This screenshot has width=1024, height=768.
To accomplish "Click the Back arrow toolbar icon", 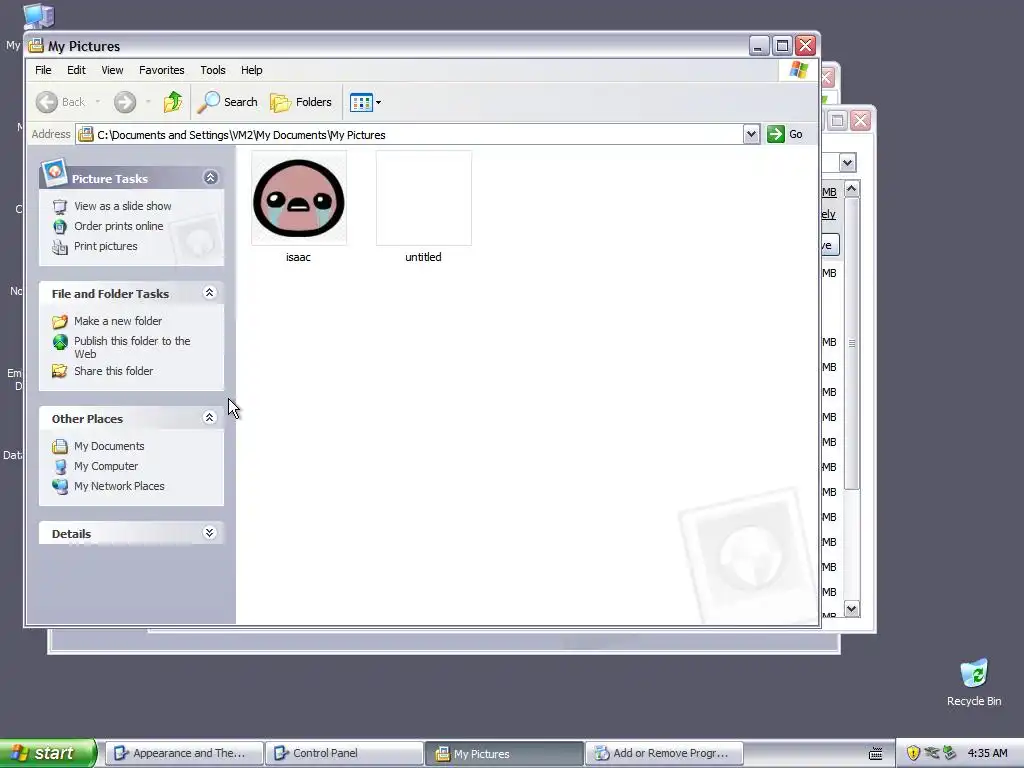I will coord(47,102).
